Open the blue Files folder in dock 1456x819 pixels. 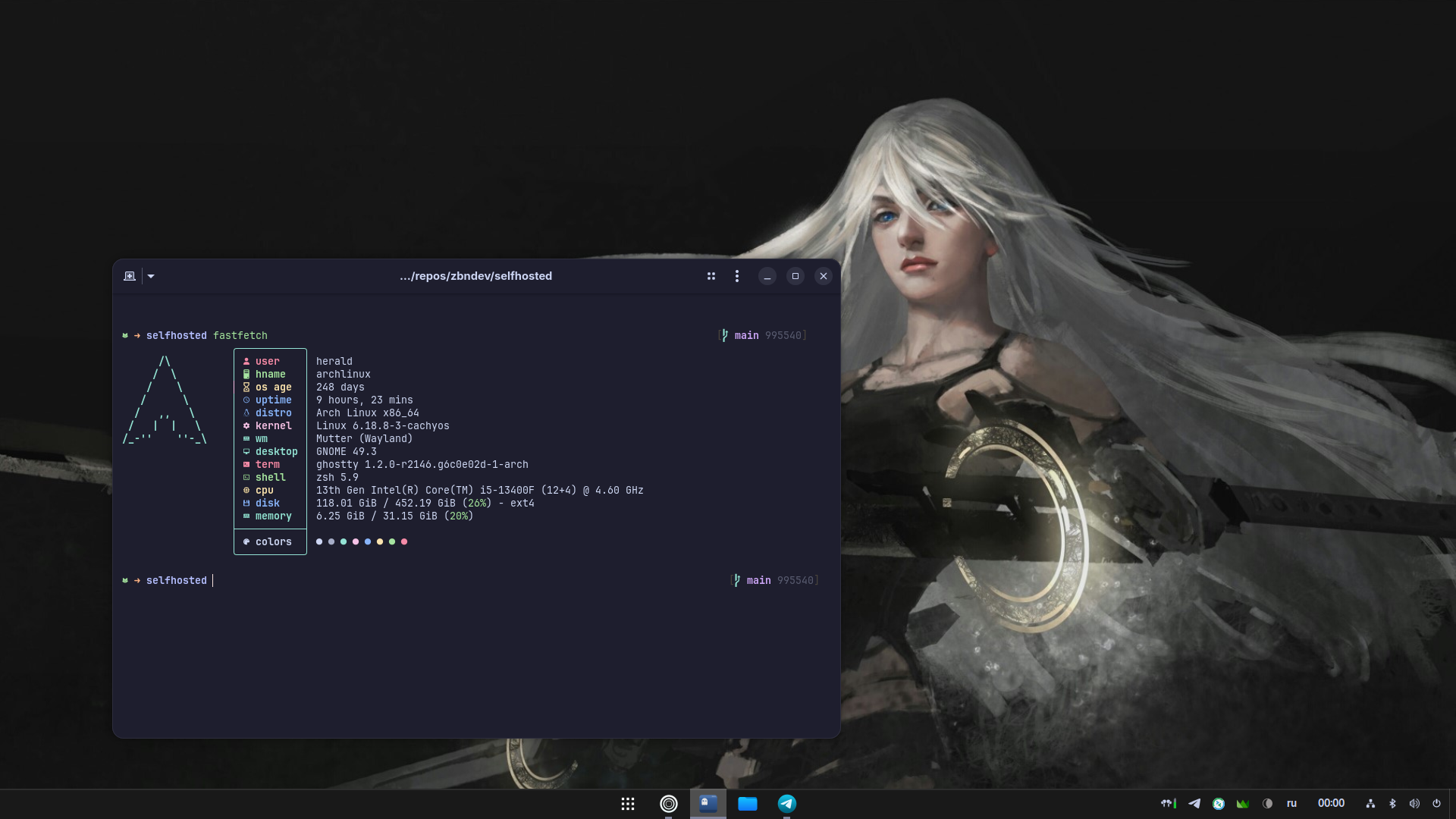748,804
